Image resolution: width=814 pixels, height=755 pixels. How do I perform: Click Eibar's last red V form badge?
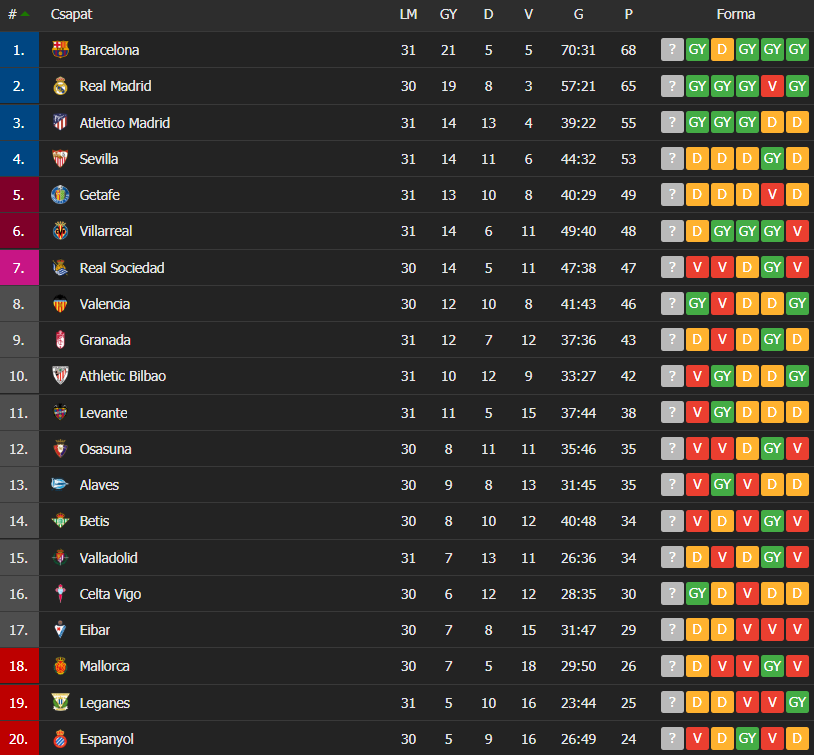tap(797, 630)
